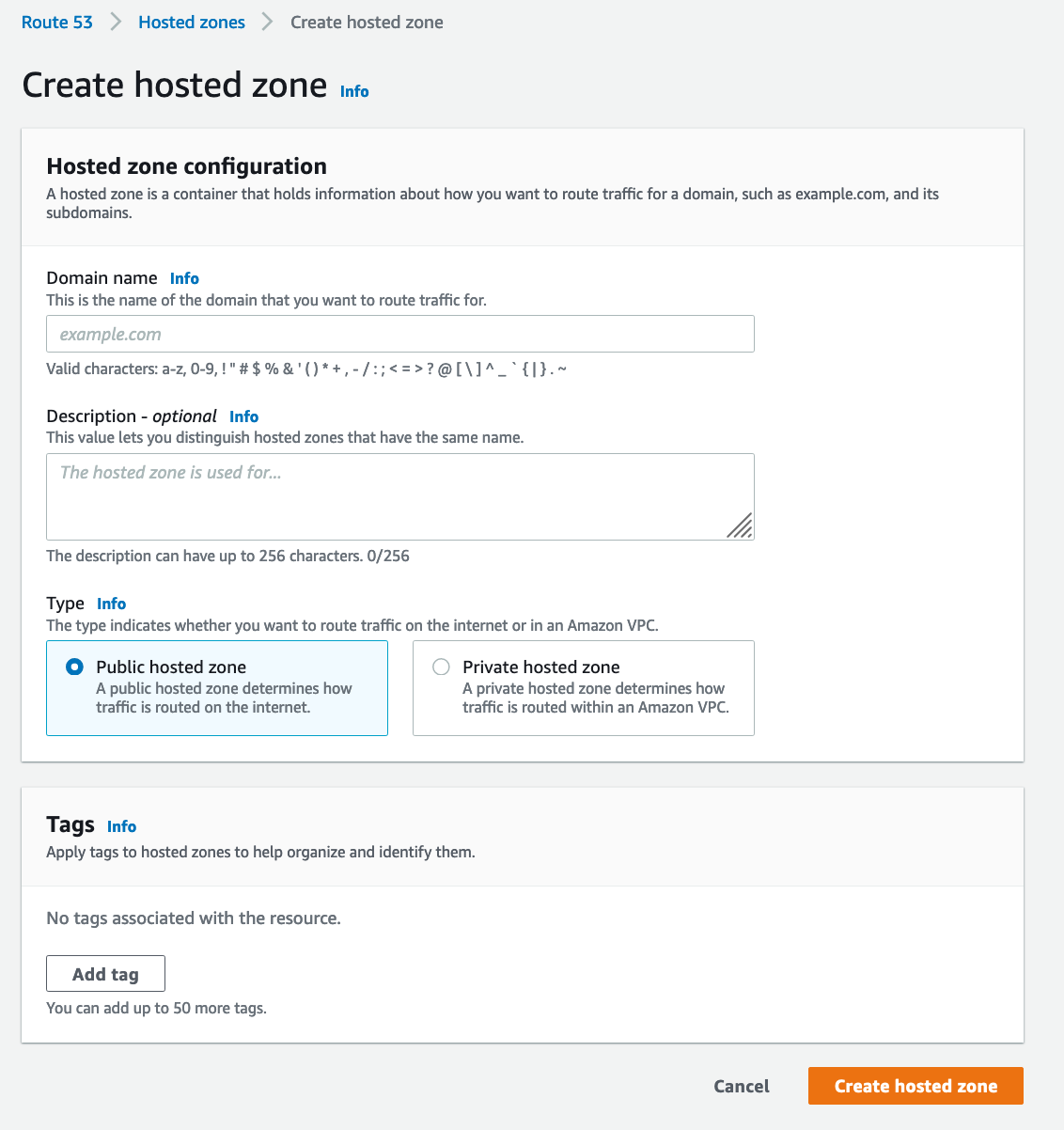Click the breadcrumb chevron after Route 53
1064x1130 pixels.
pos(116,22)
